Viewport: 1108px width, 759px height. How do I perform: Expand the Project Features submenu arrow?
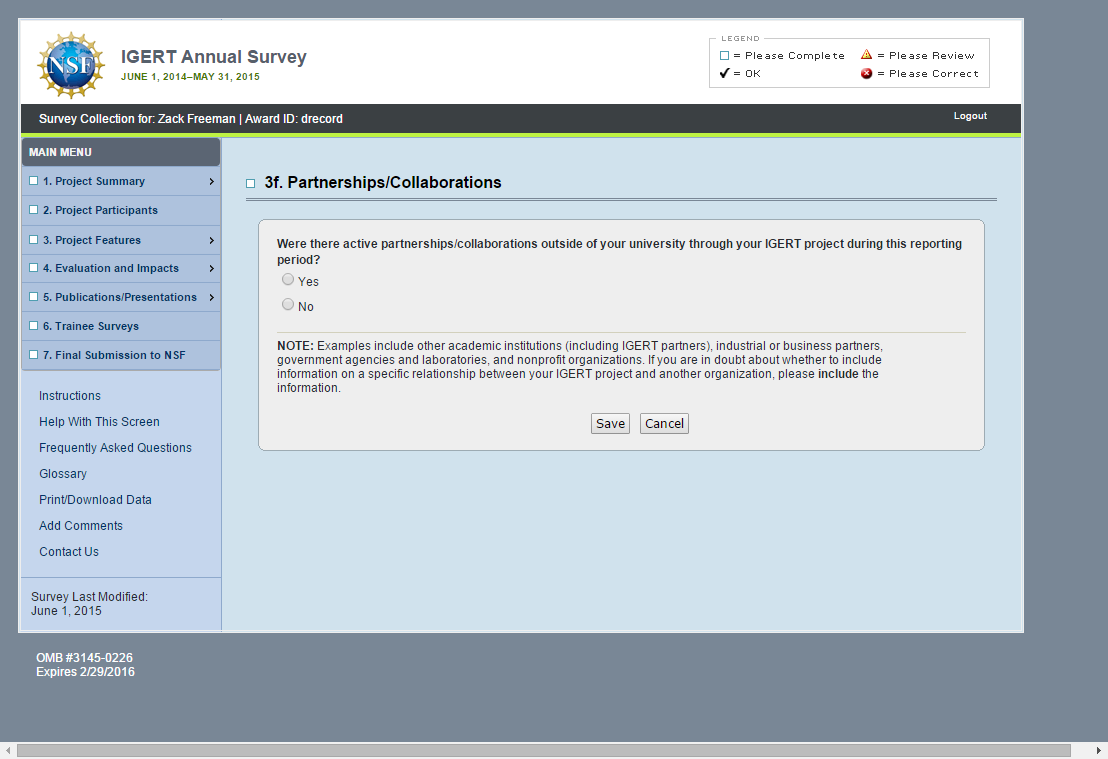point(211,240)
